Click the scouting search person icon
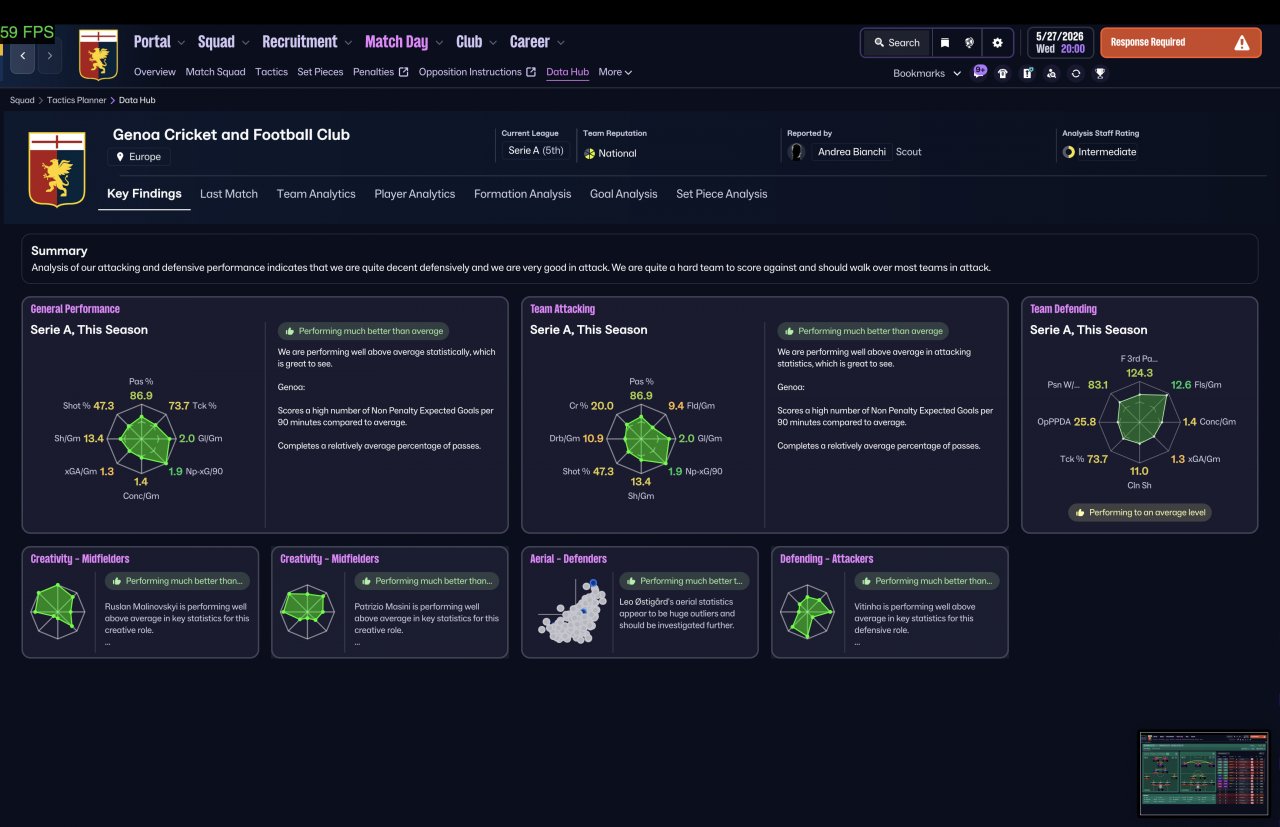Viewport: 1280px width, 827px height. [1051, 73]
